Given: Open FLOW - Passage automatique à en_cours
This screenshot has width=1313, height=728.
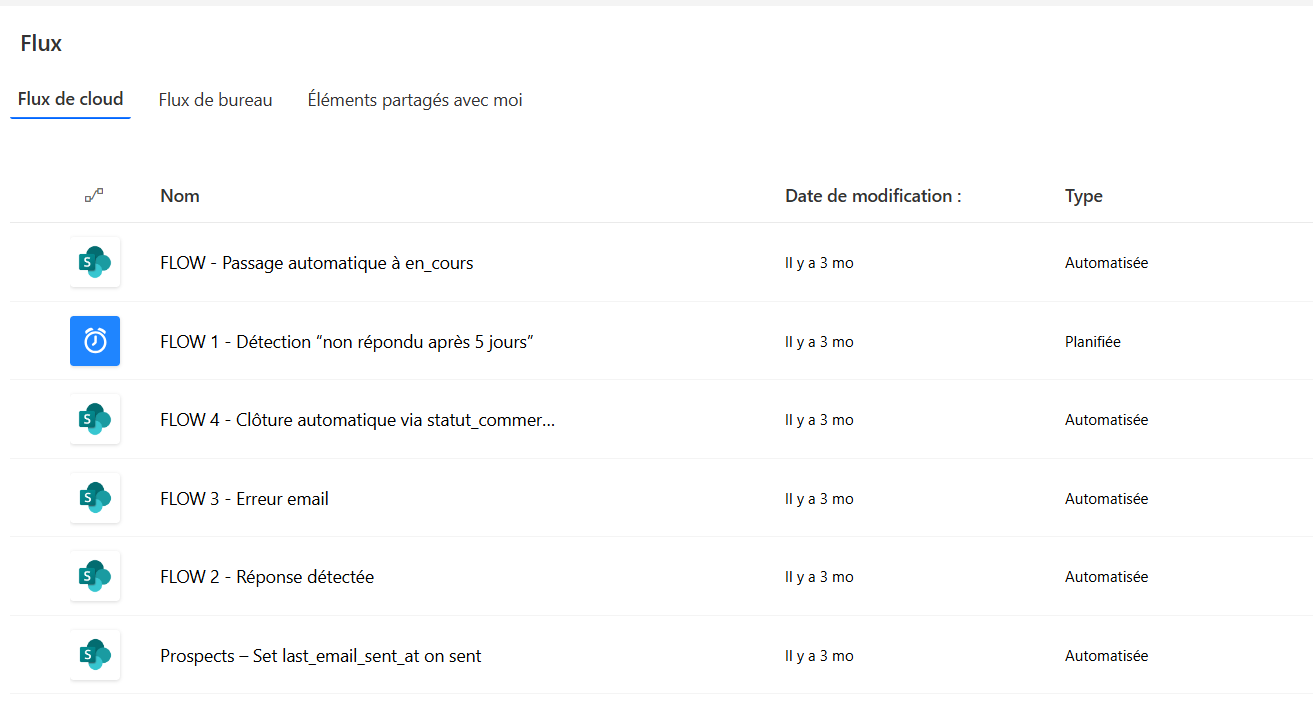Looking at the screenshot, I should tap(317, 263).
